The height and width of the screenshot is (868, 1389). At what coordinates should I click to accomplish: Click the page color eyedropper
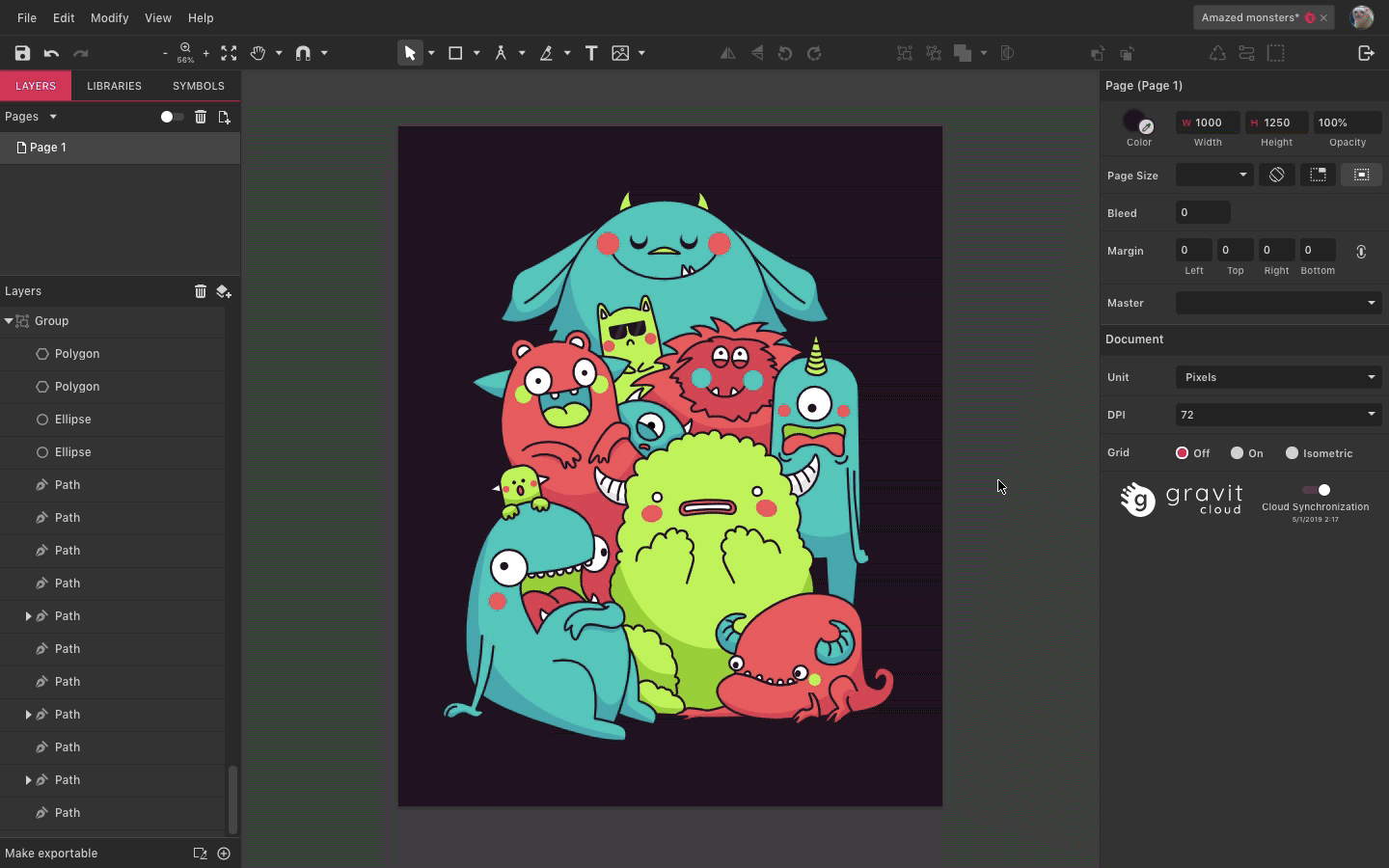click(x=1146, y=126)
